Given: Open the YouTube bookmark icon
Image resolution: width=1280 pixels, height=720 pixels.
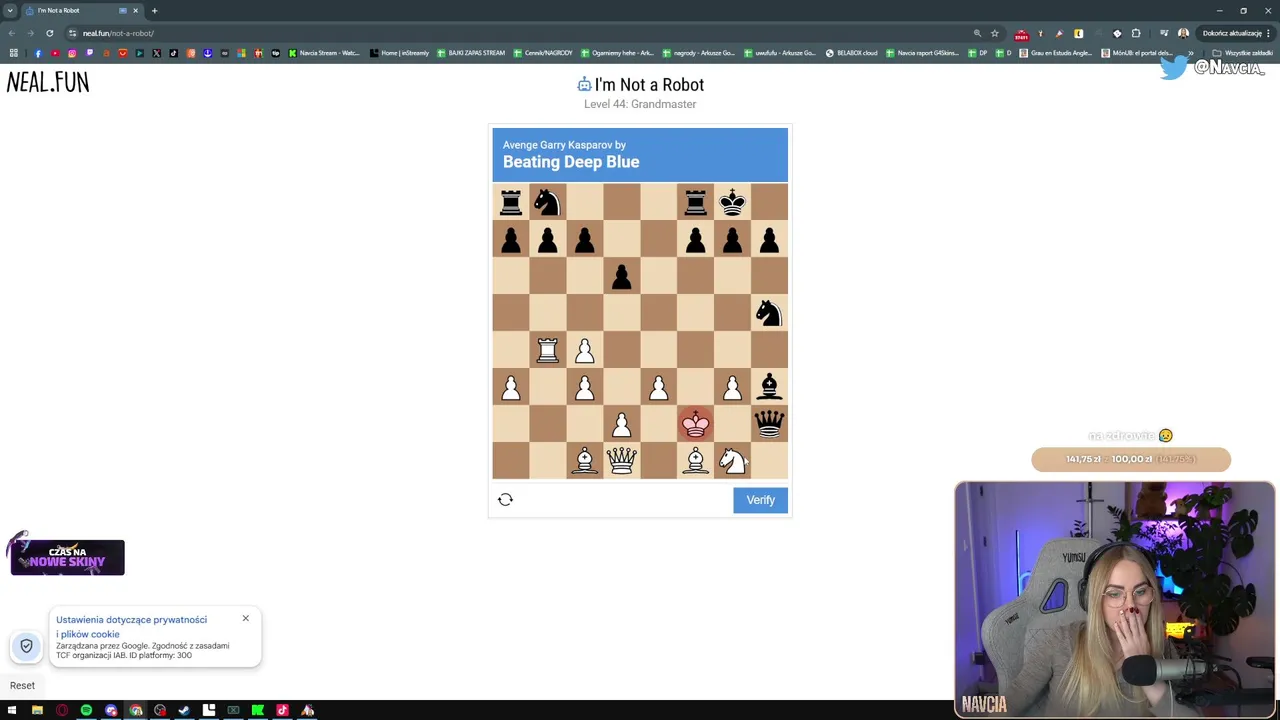Looking at the screenshot, I should [x=55, y=53].
